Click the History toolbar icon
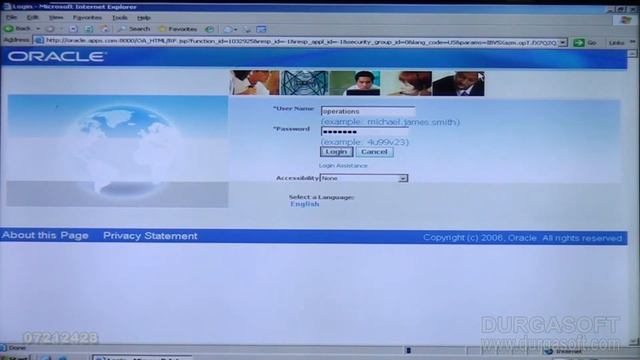 pos(210,29)
